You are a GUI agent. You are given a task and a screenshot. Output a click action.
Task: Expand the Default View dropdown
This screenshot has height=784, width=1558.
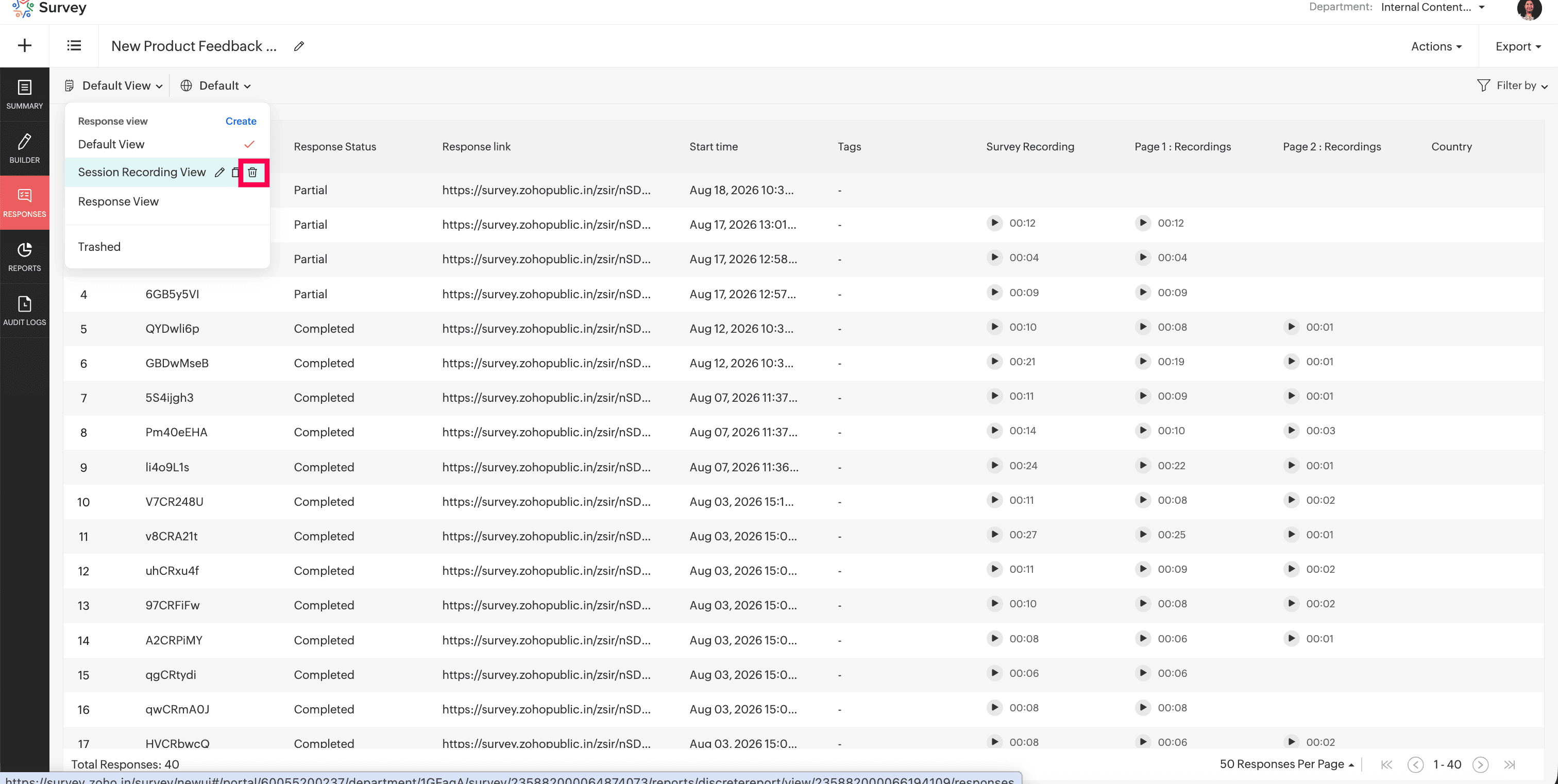(x=114, y=86)
